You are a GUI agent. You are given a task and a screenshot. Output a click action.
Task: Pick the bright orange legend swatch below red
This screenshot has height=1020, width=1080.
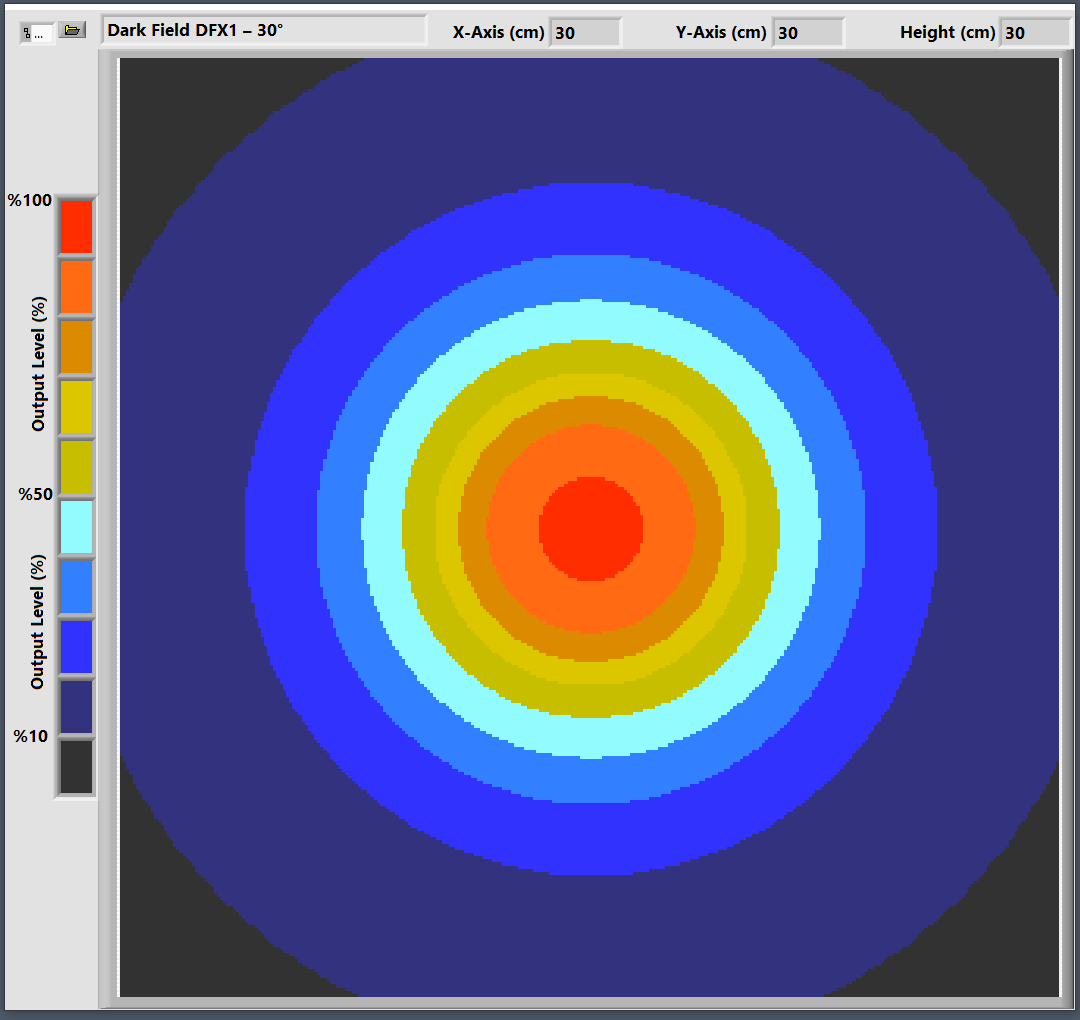[x=76, y=287]
